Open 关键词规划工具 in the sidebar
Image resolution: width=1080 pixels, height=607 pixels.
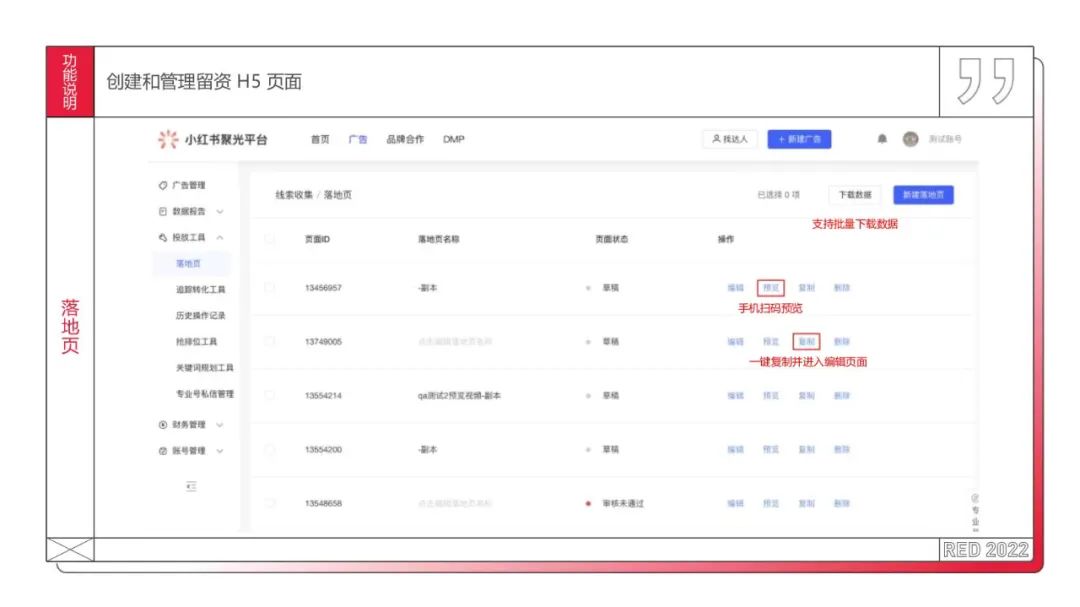[205, 368]
